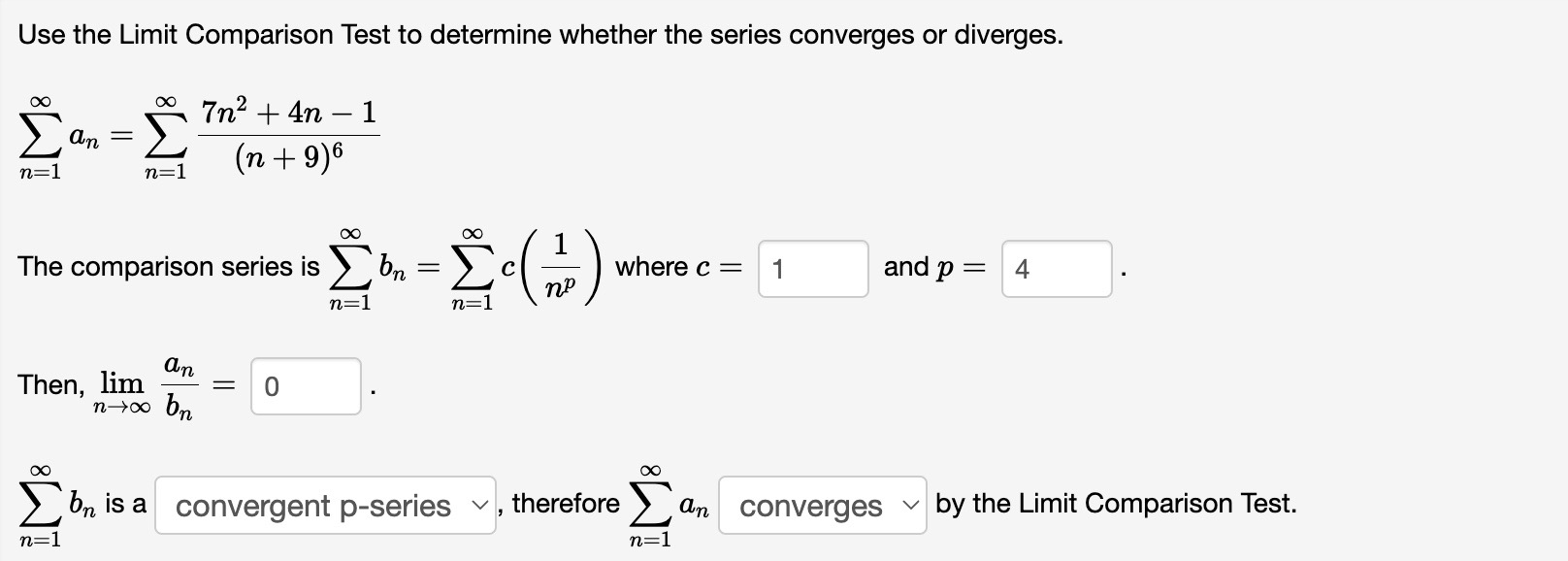The width and height of the screenshot is (1568, 561).
Task: Expand the series classification chevron
Action: tap(479, 505)
